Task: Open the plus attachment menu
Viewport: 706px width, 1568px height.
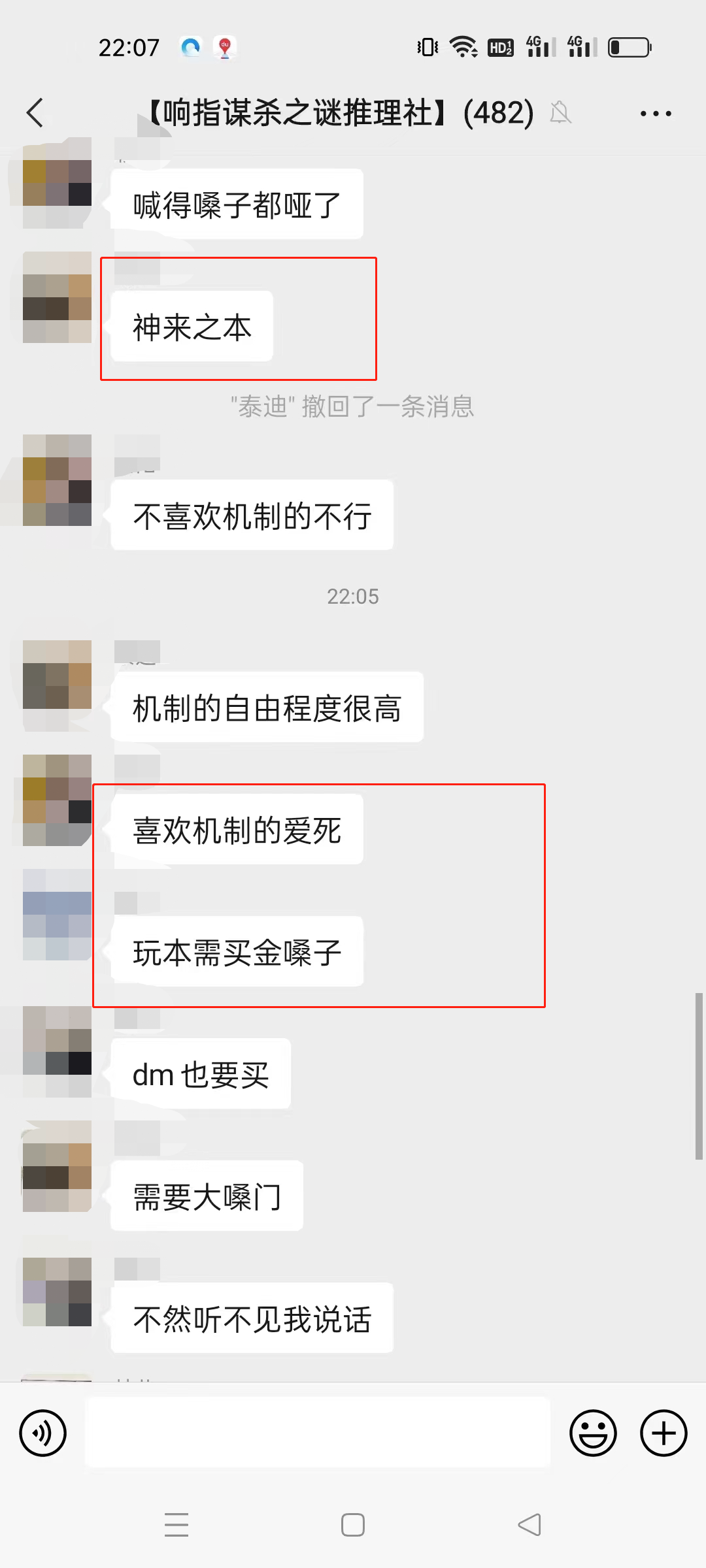Action: click(664, 1433)
